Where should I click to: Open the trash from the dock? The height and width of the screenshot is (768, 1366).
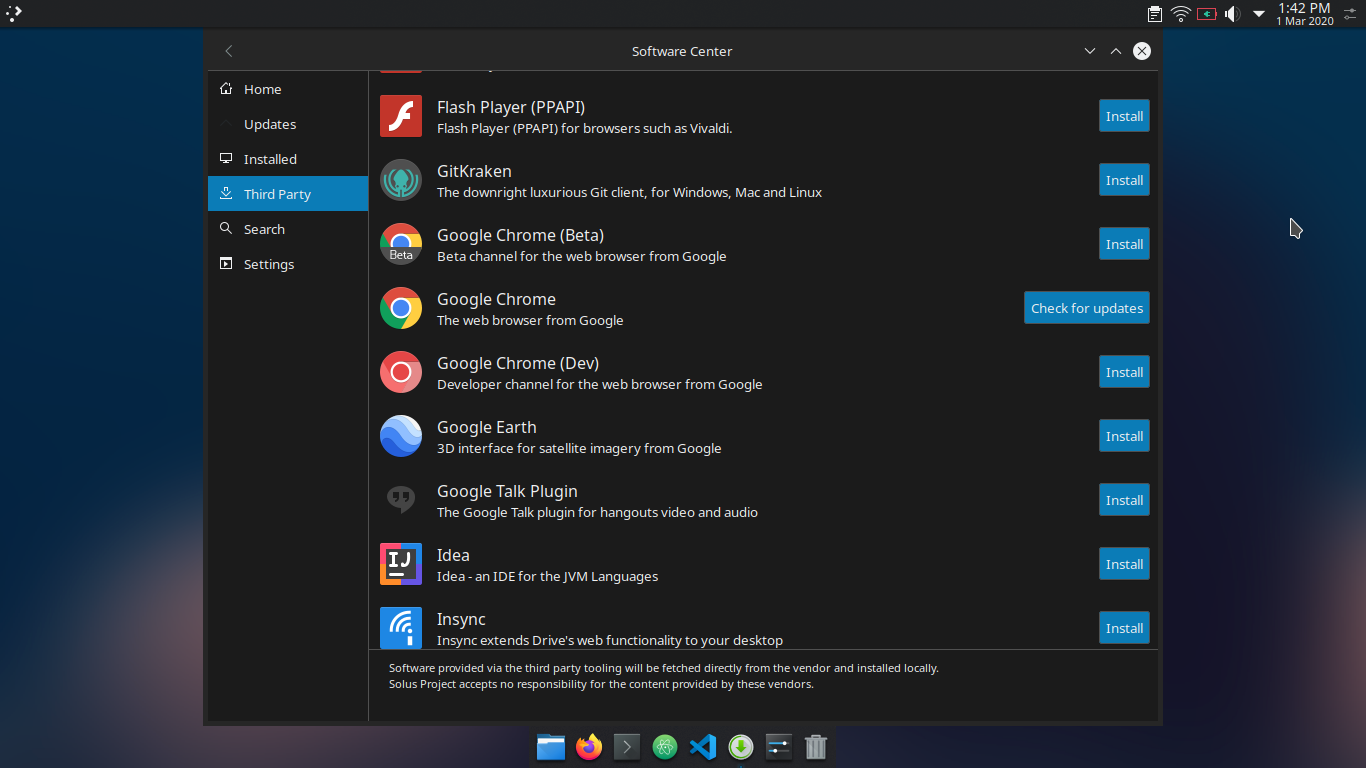pos(816,747)
